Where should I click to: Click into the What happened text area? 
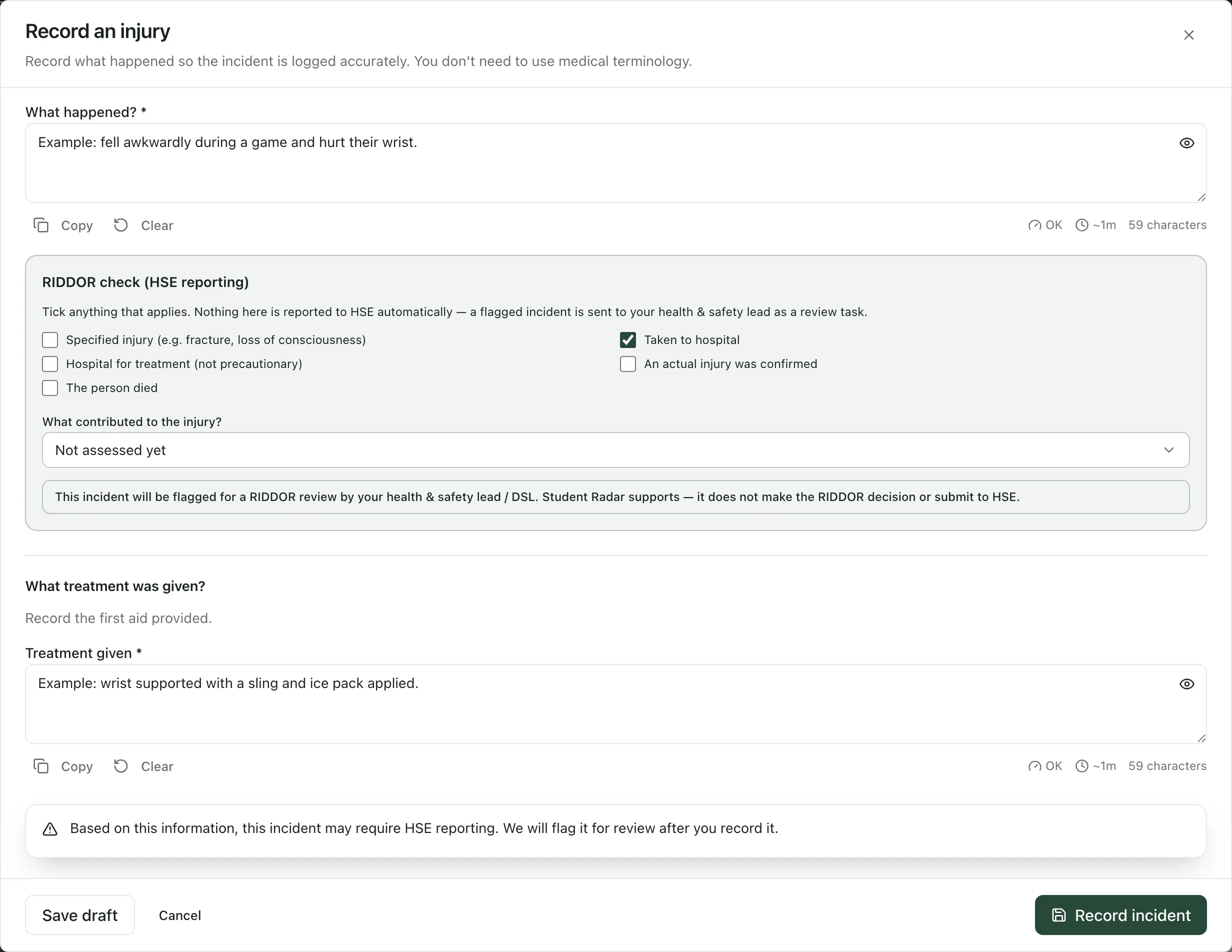click(615, 163)
